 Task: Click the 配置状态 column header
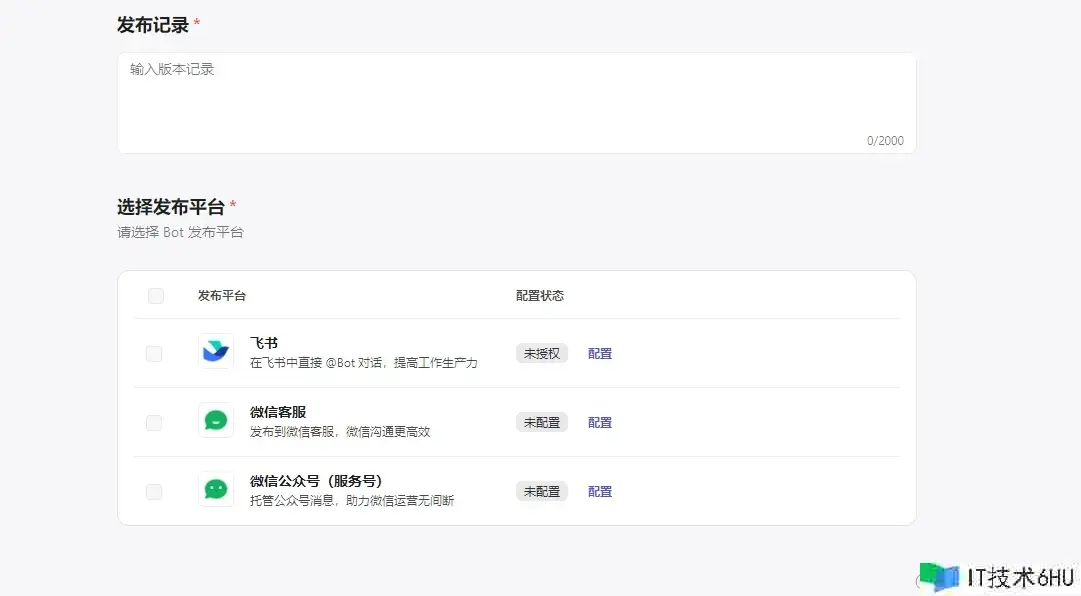[x=540, y=296]
